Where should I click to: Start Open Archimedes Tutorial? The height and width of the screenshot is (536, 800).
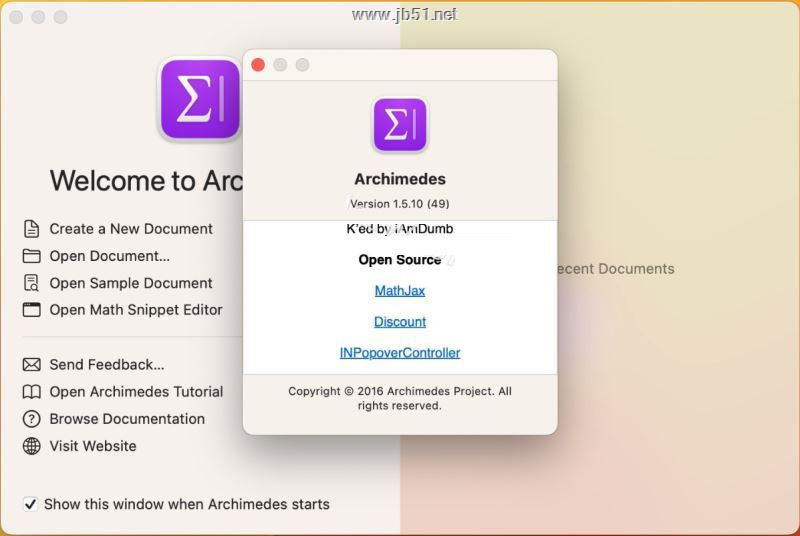pyautogui.click(x=136, y=392)
